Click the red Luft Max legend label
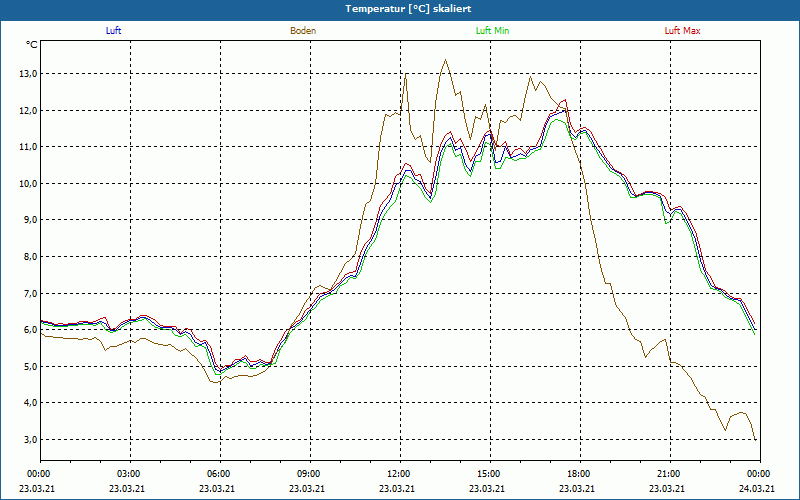Viewport: 800px width, 500px height. click(682, 31)
